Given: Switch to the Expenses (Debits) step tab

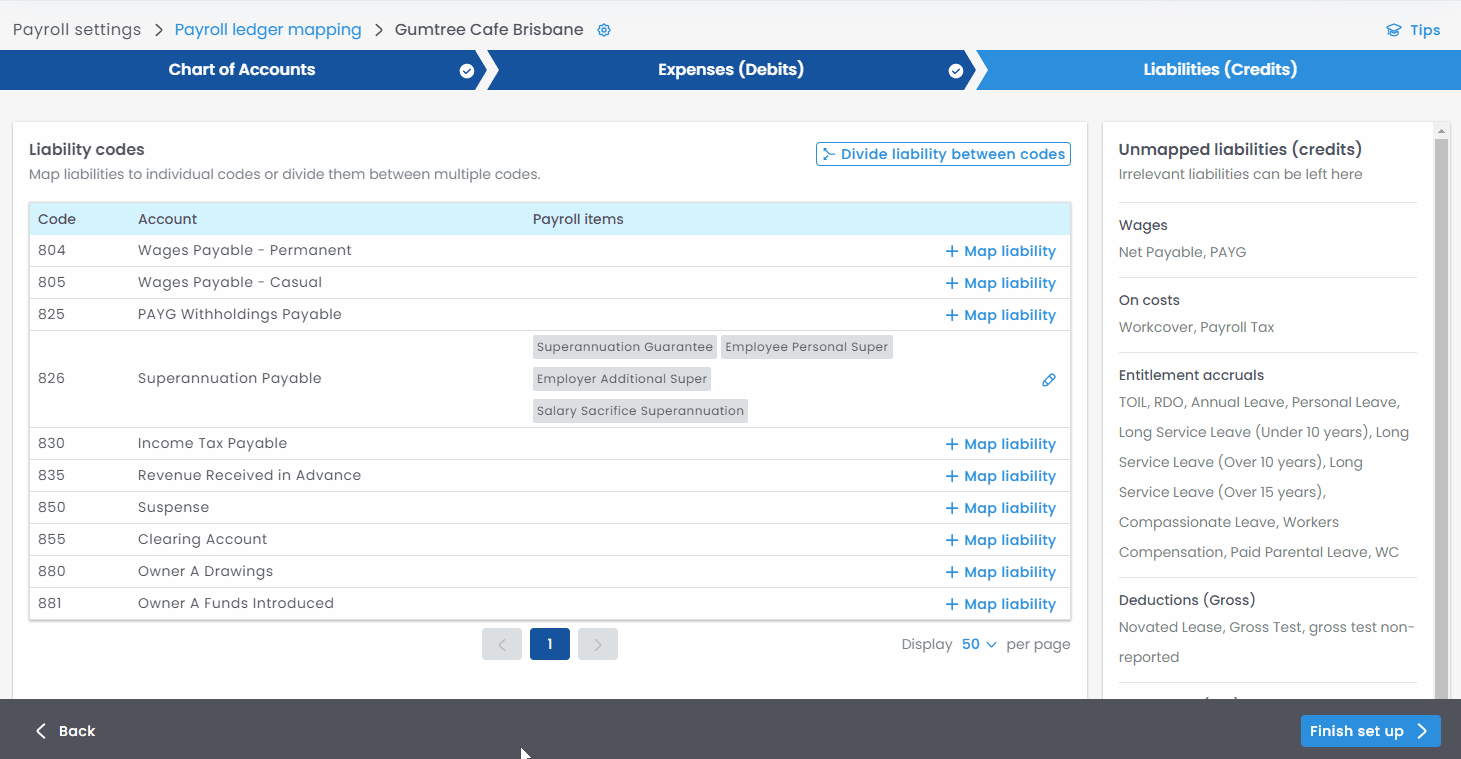Looking at the screenshot, I should 730,70.
